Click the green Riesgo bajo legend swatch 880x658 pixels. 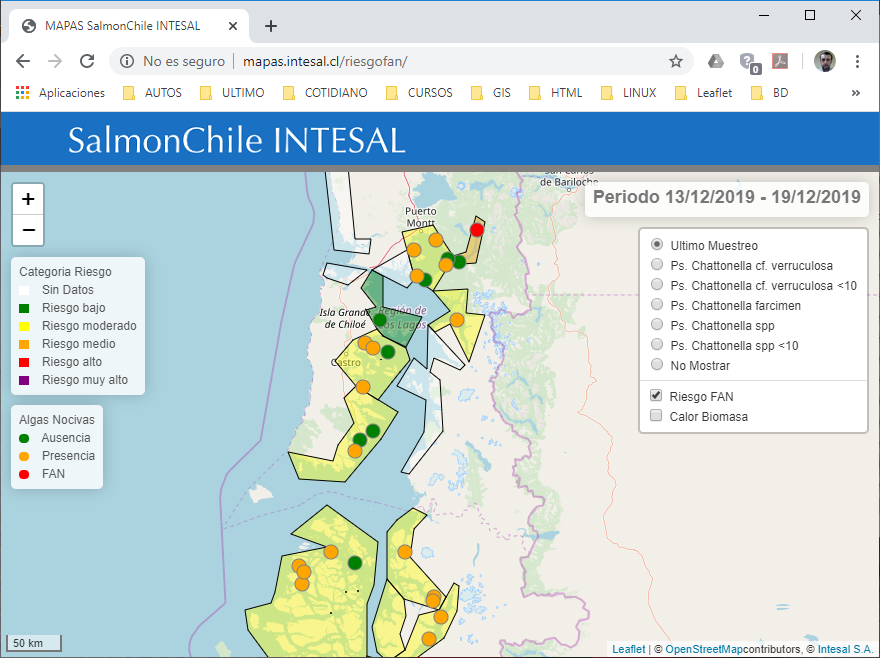(24, 308)
